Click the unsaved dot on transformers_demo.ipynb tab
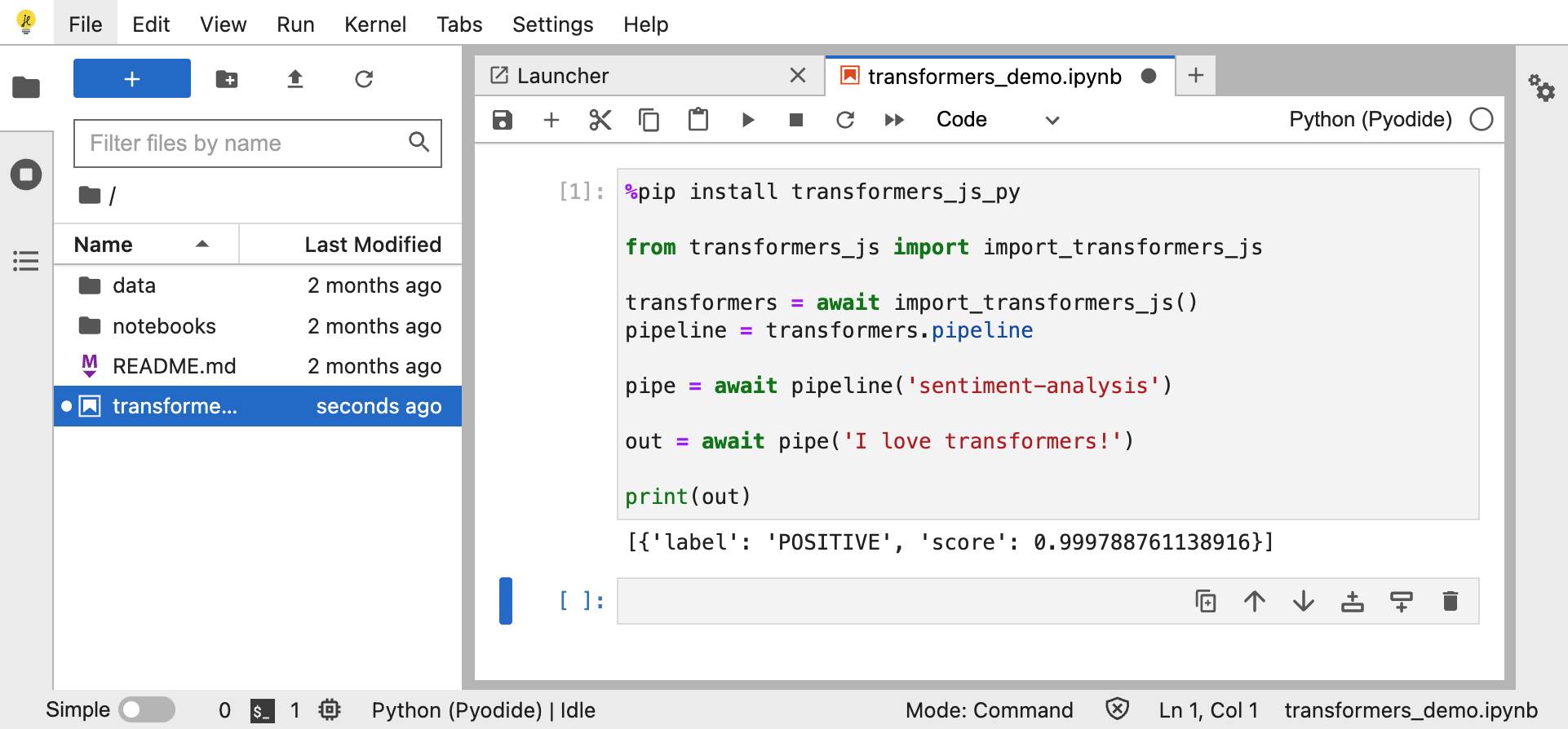 (x=1149, y=76)
